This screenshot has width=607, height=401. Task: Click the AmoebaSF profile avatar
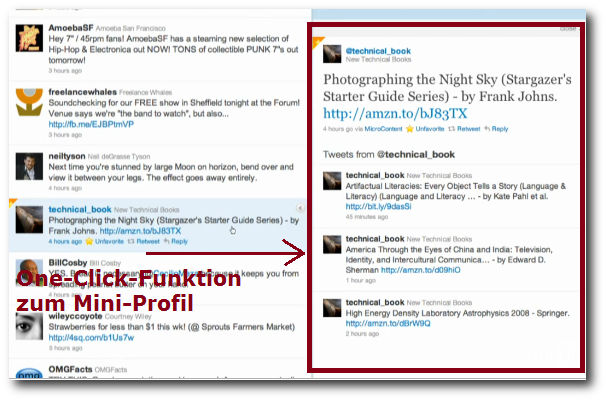(x=29, y=38)
